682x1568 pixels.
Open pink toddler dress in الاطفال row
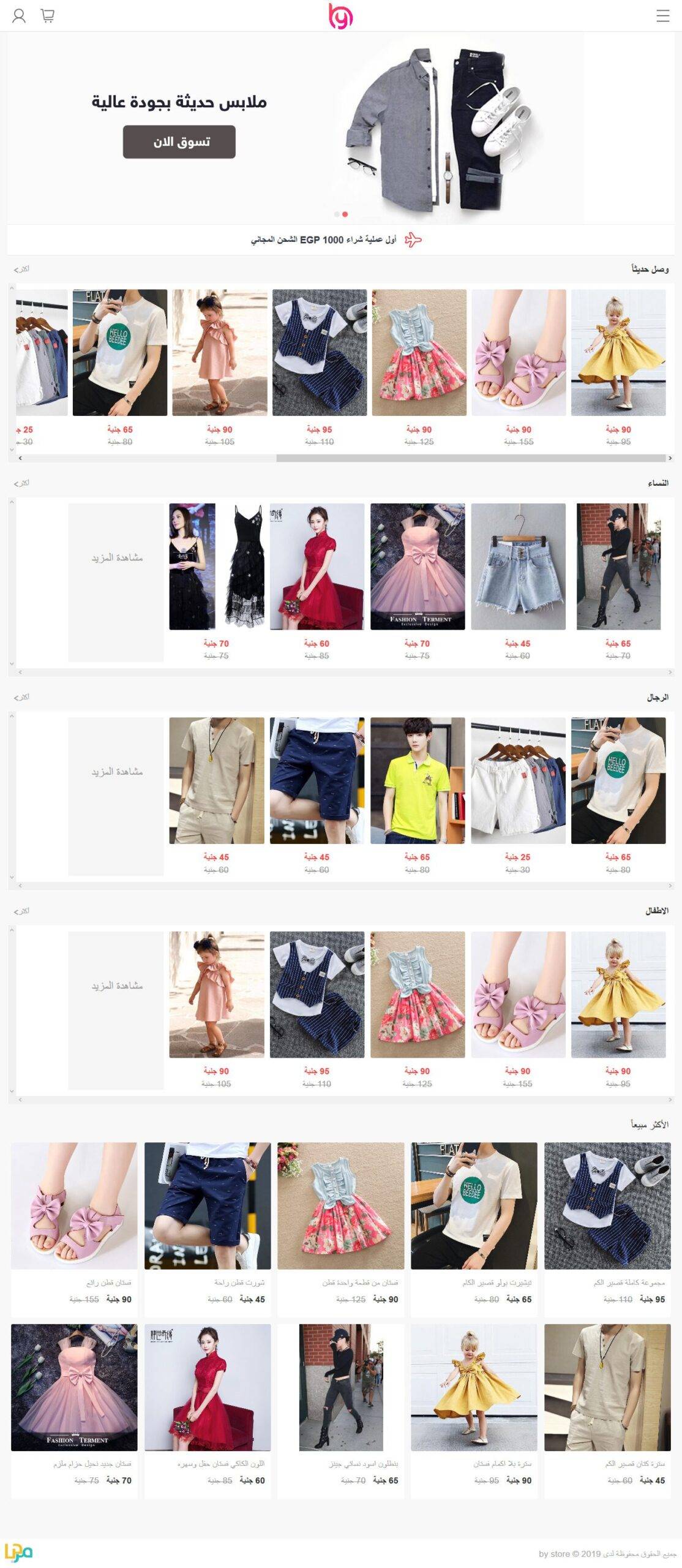pos(217,995)
